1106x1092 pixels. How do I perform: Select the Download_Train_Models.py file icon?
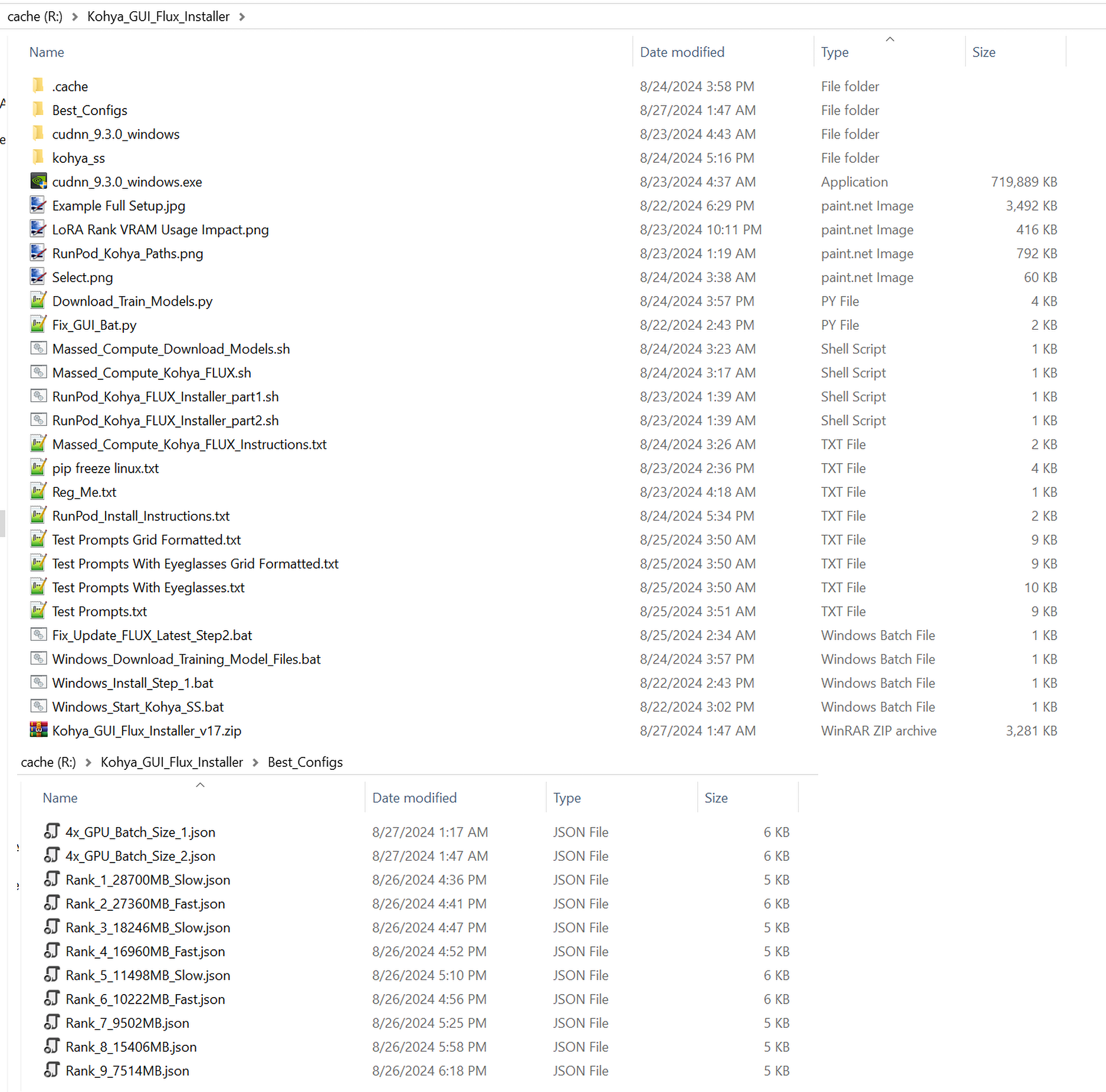click(x=38, y=301)
